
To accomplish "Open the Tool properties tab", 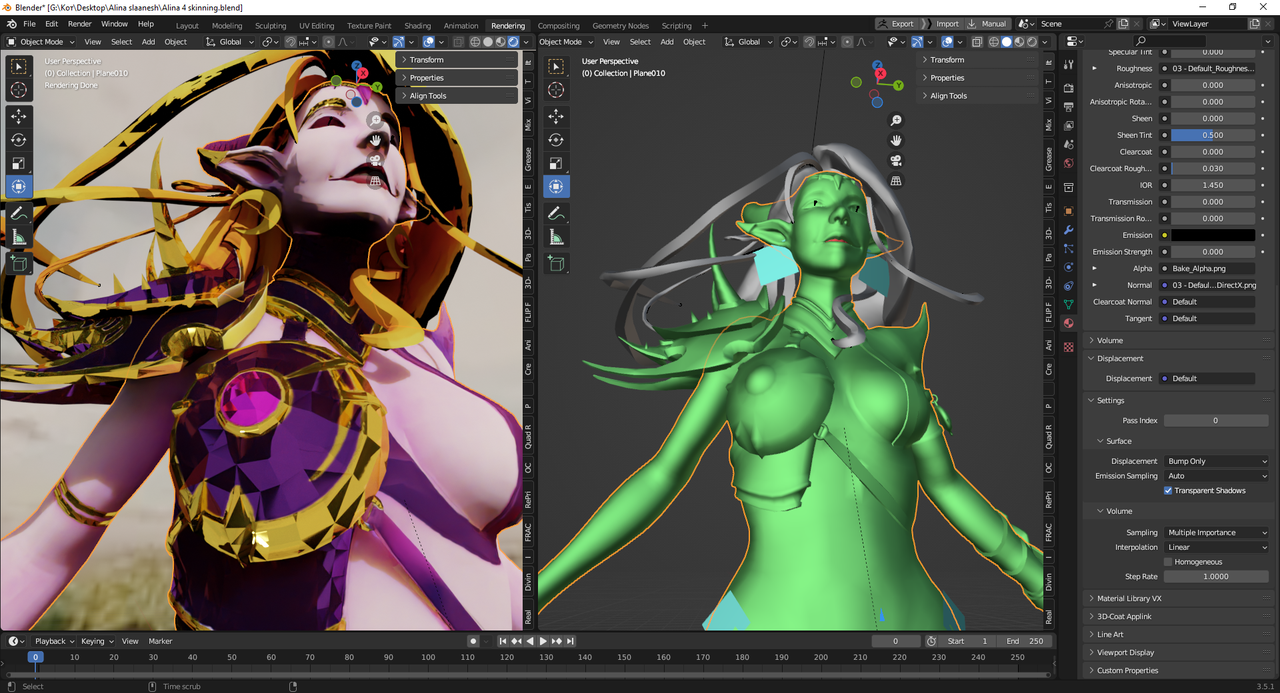I will coord(1069,66).
